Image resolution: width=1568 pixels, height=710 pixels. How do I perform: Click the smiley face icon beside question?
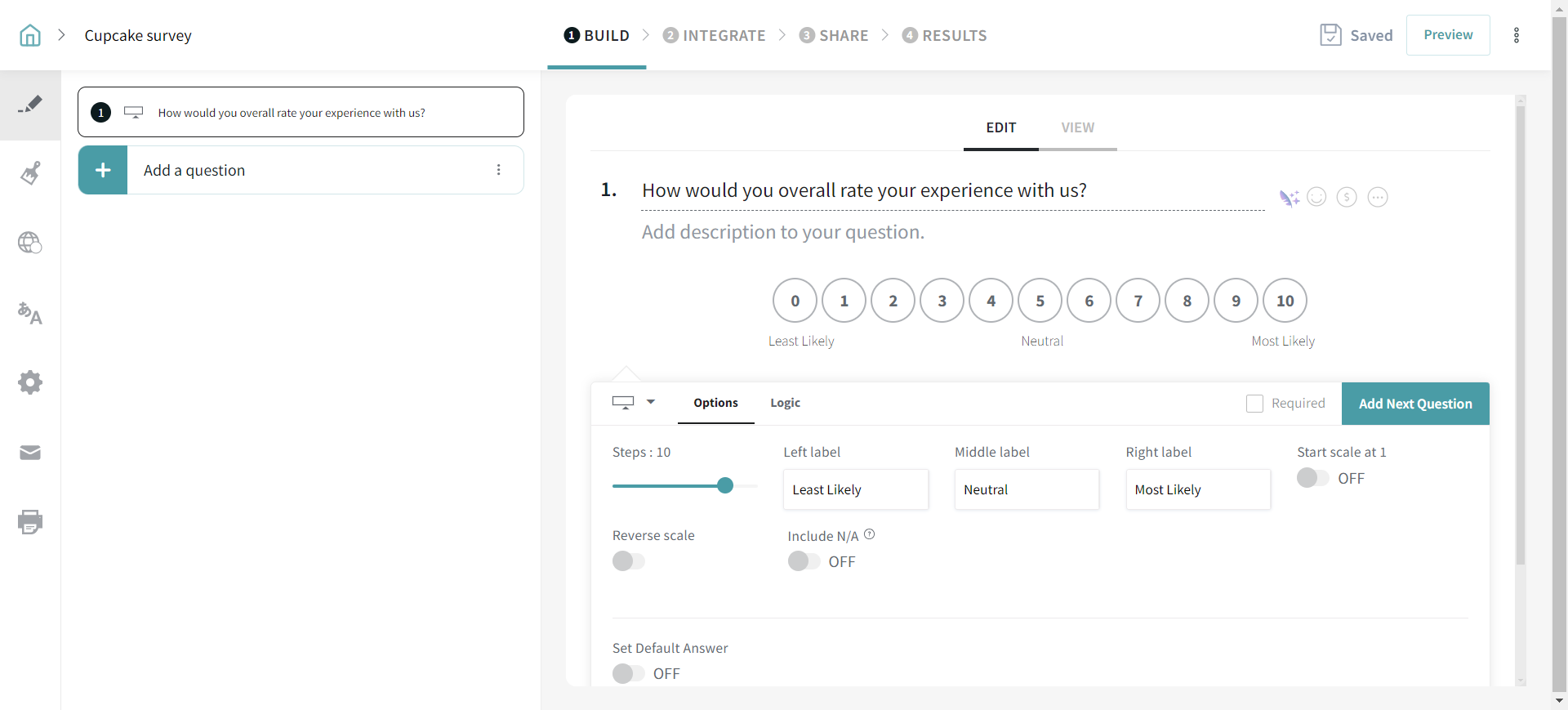tap(1316, 197)
